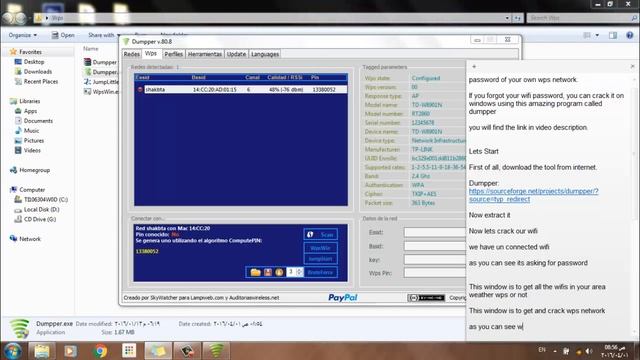Click the Open toolbar button in Explorer
Viewport: 640px width, 360px height.
point(63,35)
